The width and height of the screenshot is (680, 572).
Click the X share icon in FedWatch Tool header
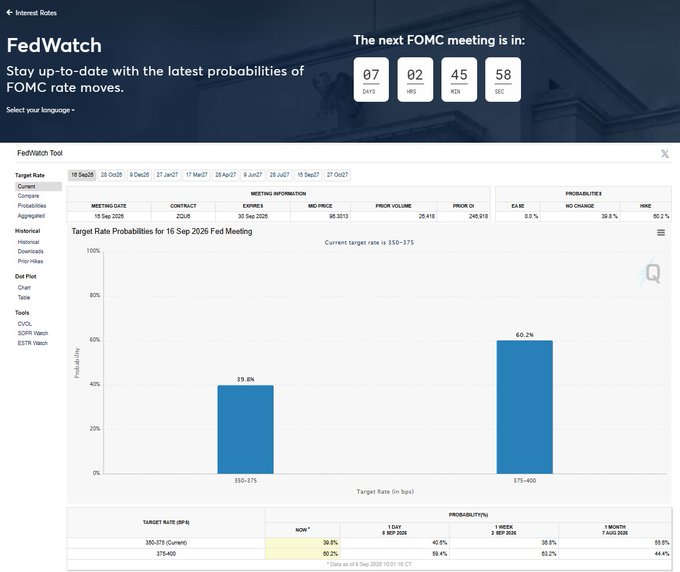point(664,154)
